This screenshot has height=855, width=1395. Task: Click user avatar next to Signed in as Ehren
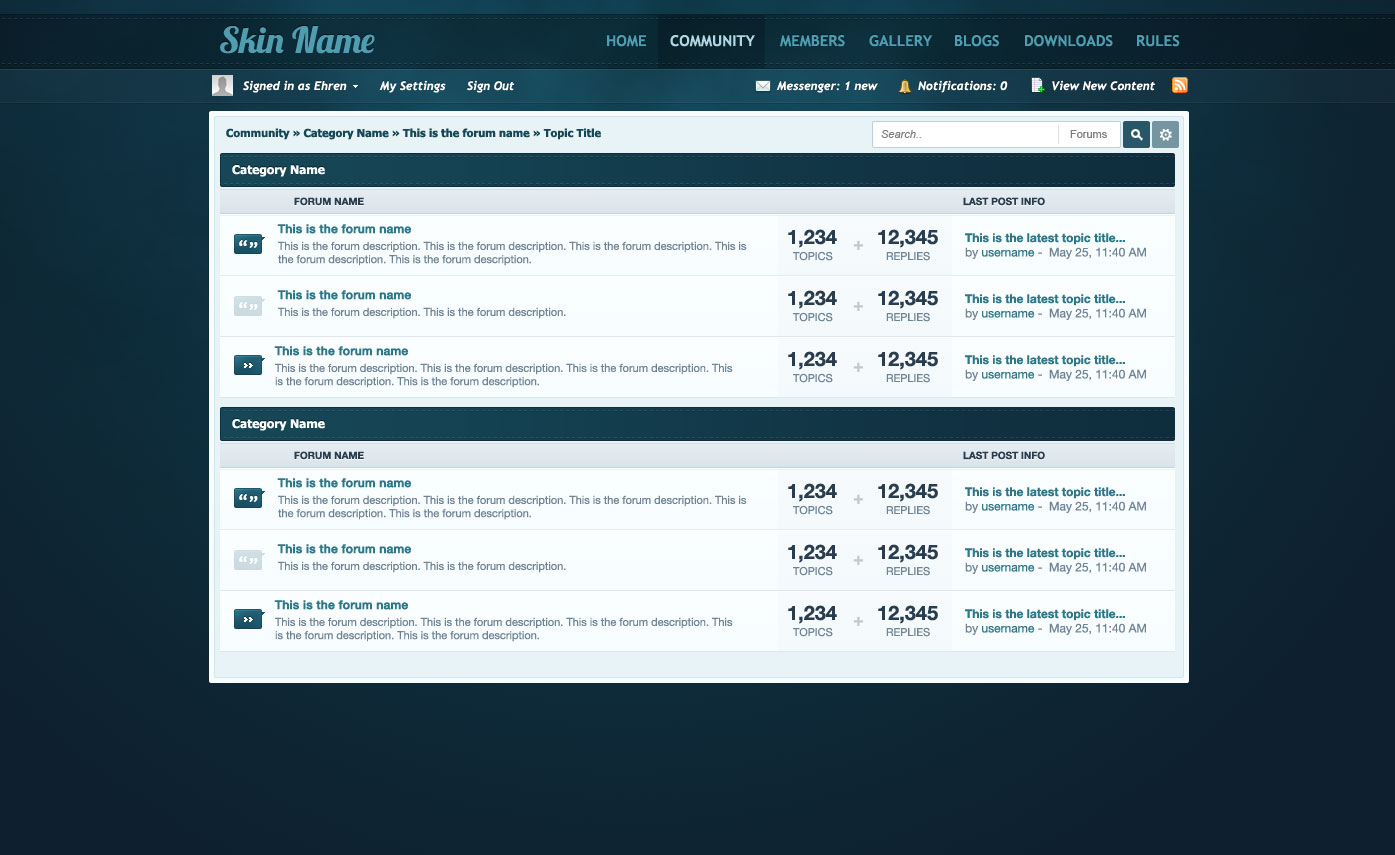click(x=222, y=86)
